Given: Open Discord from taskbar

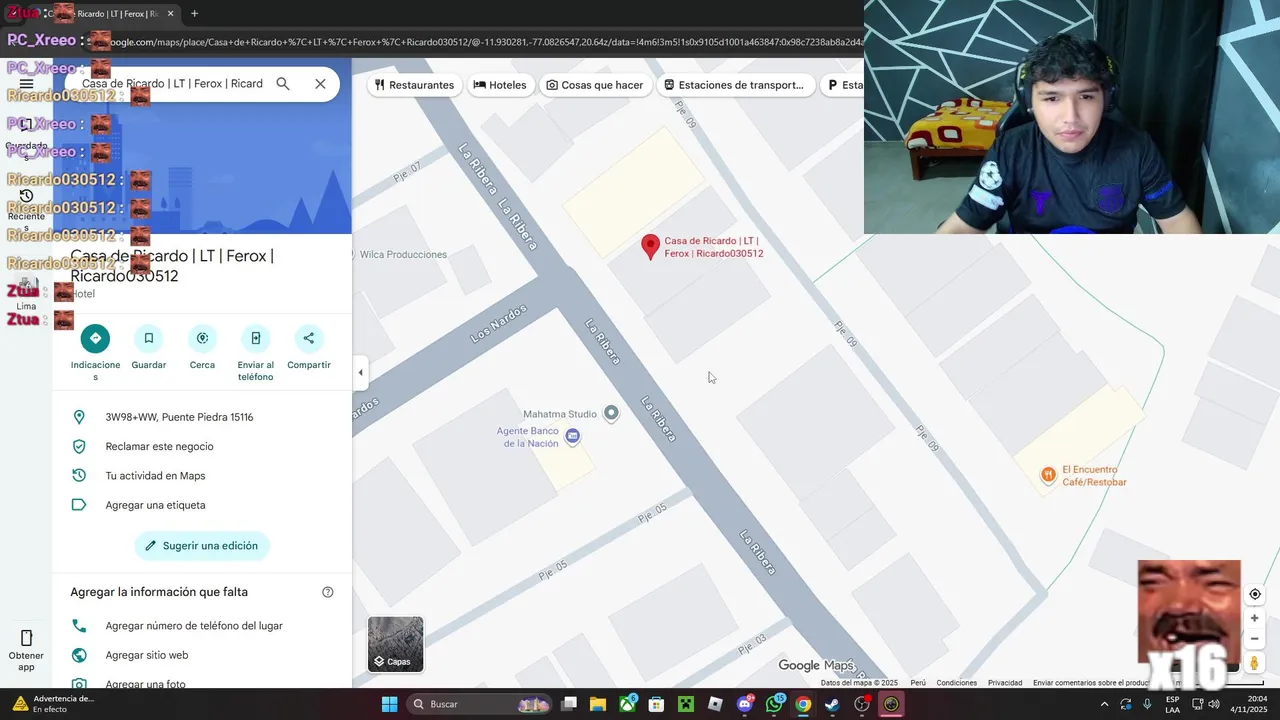Looking at the screenshot, I should click(745, 704).
